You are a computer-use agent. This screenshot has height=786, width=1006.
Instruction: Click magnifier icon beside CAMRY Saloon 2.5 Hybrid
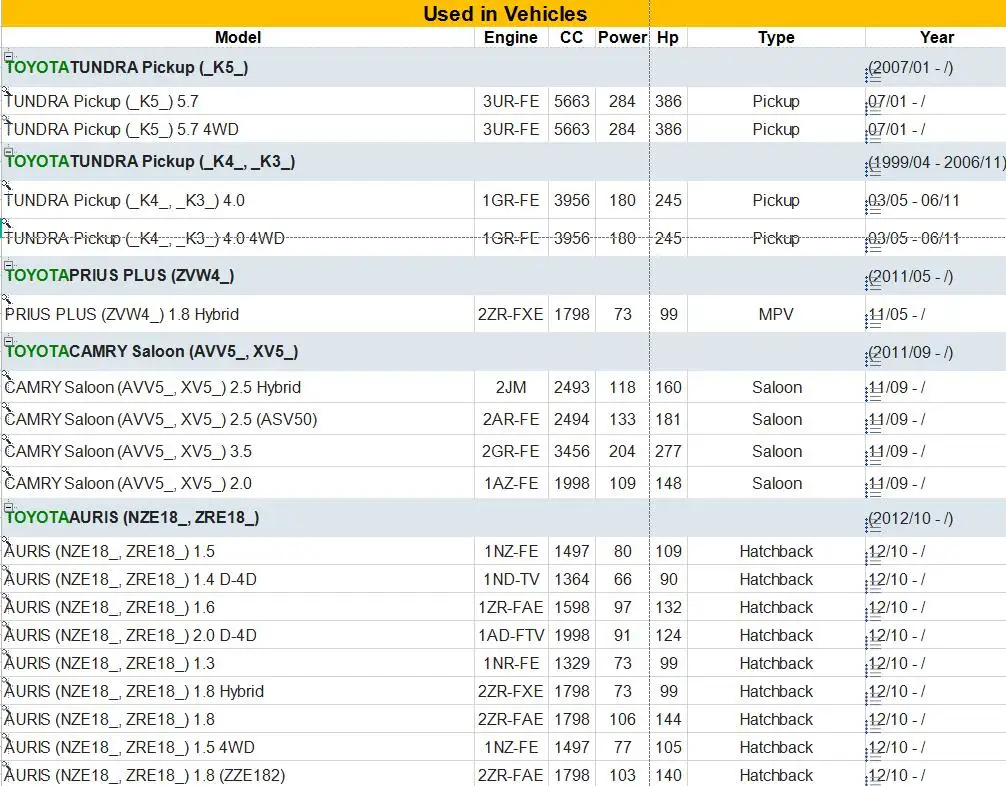tap(6, 375)
